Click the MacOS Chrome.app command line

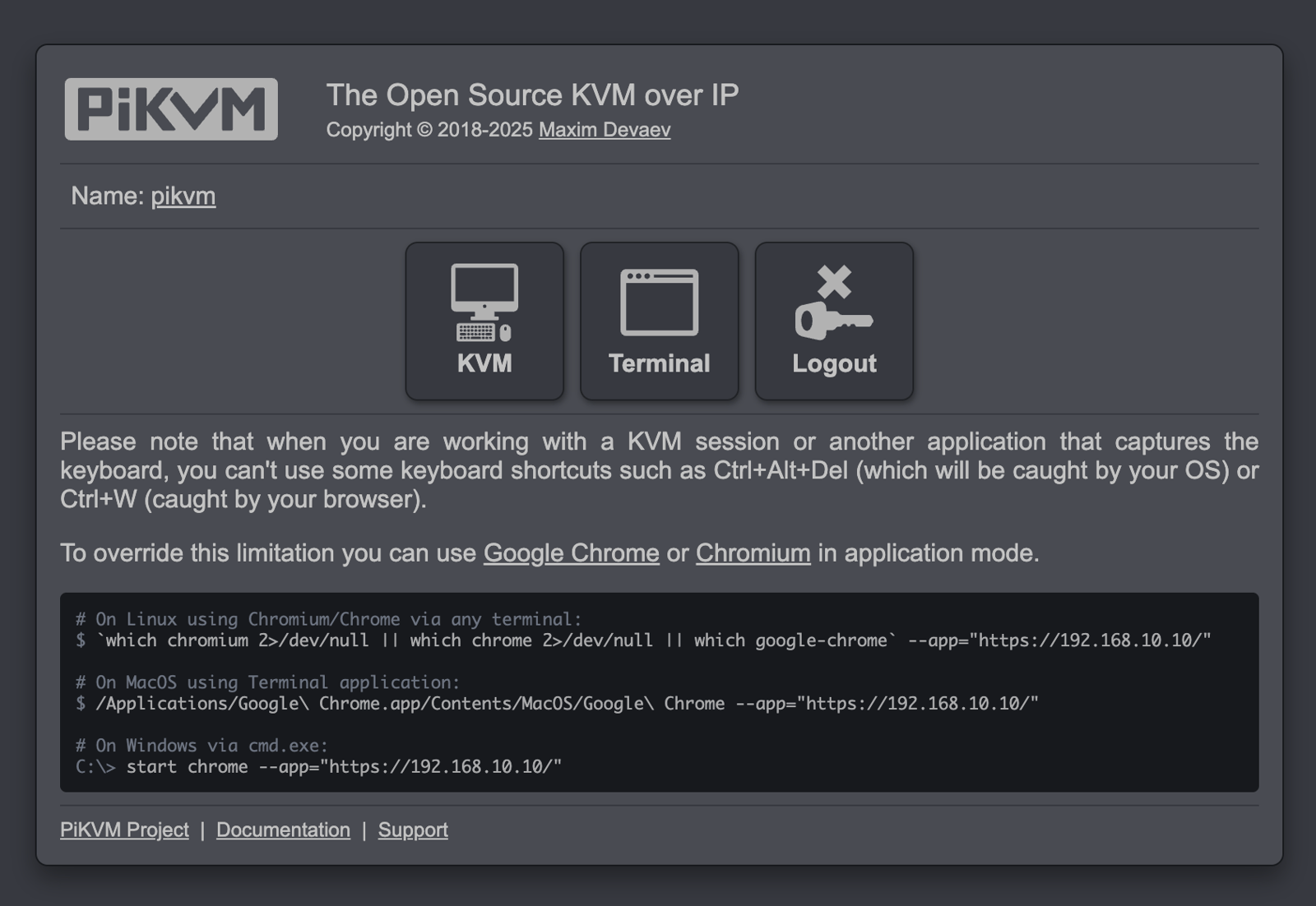click(557, 704)
